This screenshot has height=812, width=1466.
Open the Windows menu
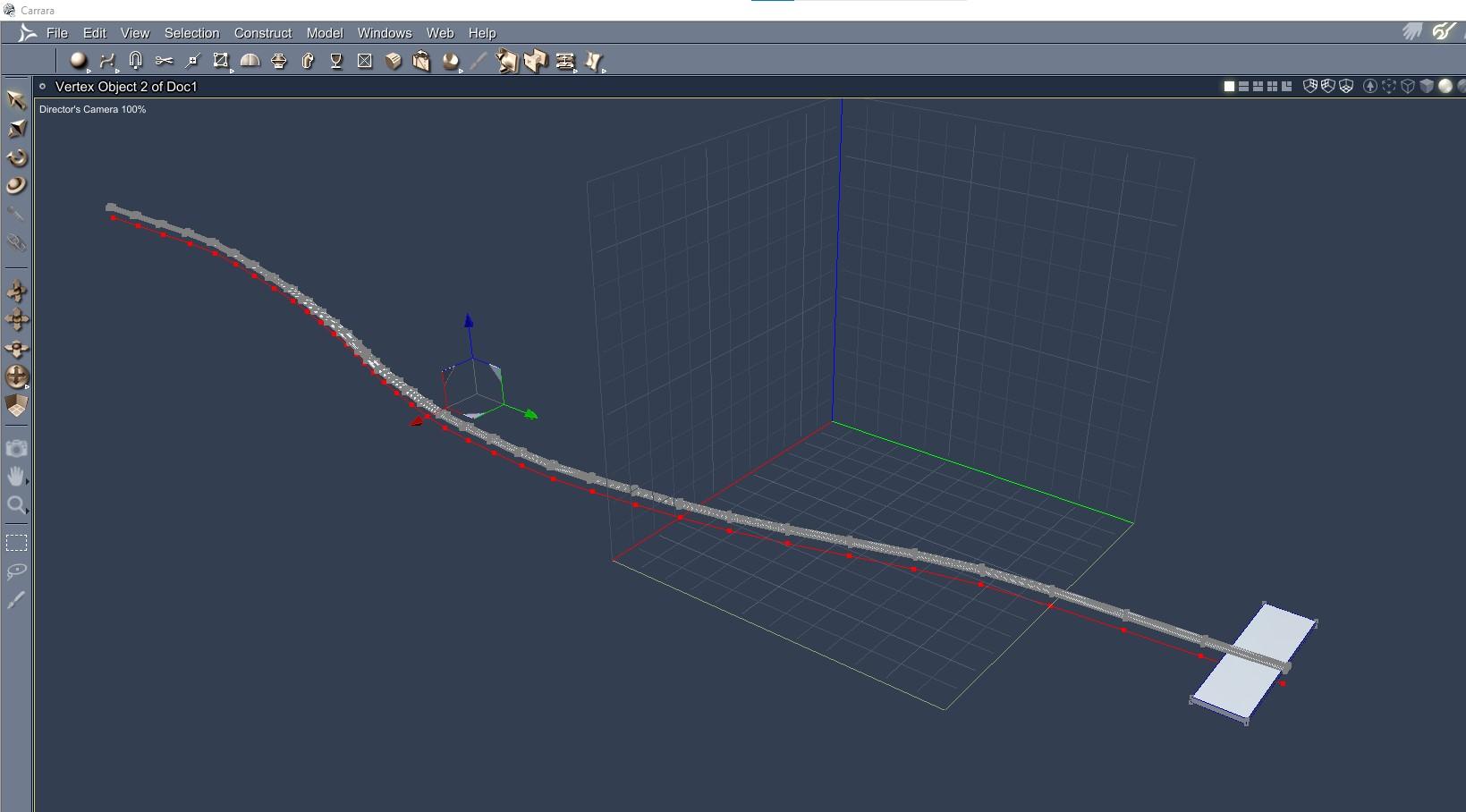coord(385,33)
